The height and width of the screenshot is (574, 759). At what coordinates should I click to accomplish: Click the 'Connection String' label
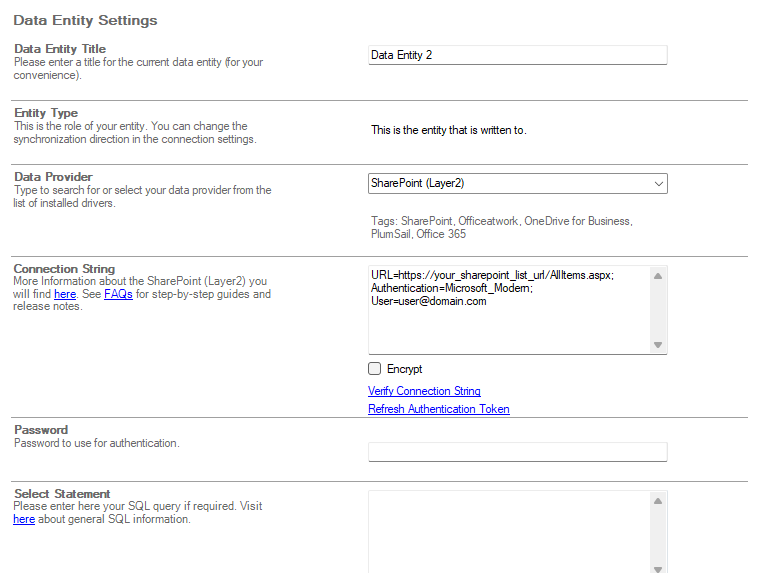[x=64, y=269]
